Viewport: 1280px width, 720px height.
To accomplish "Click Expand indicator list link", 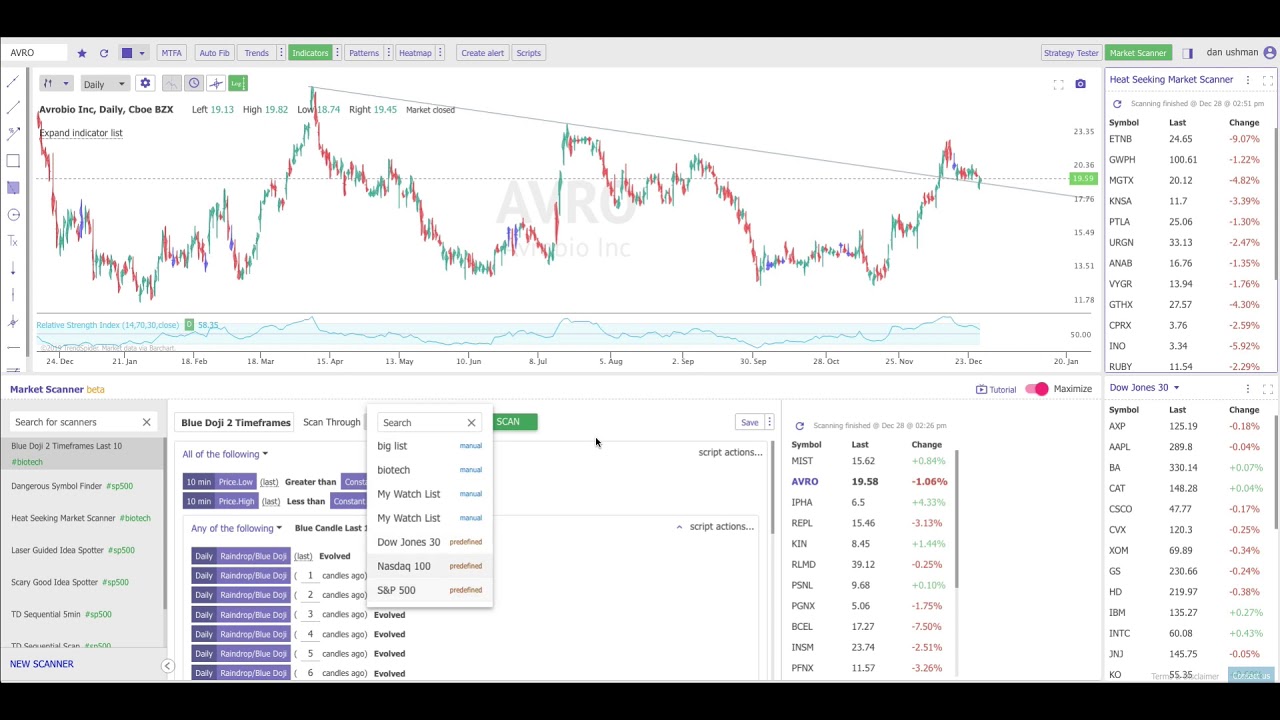I will [81, 133].
